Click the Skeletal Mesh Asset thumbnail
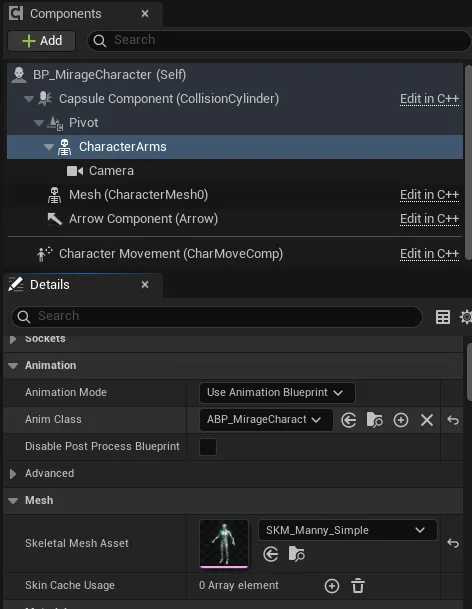 click(x=224, y=544)
